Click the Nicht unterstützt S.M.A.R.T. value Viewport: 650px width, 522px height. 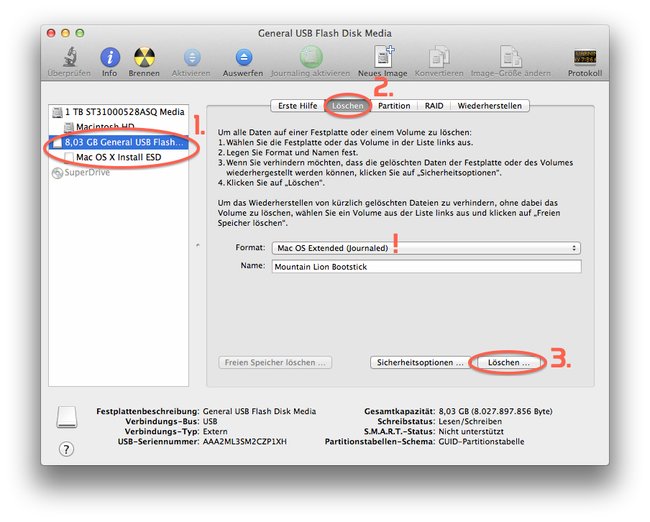(471, 432)
